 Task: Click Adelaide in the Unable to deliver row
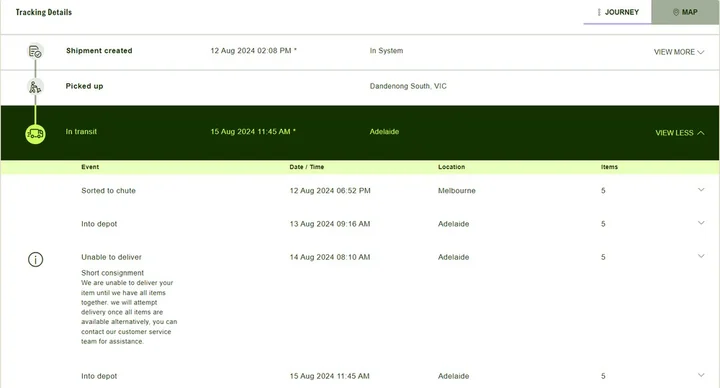click(454, 257)
